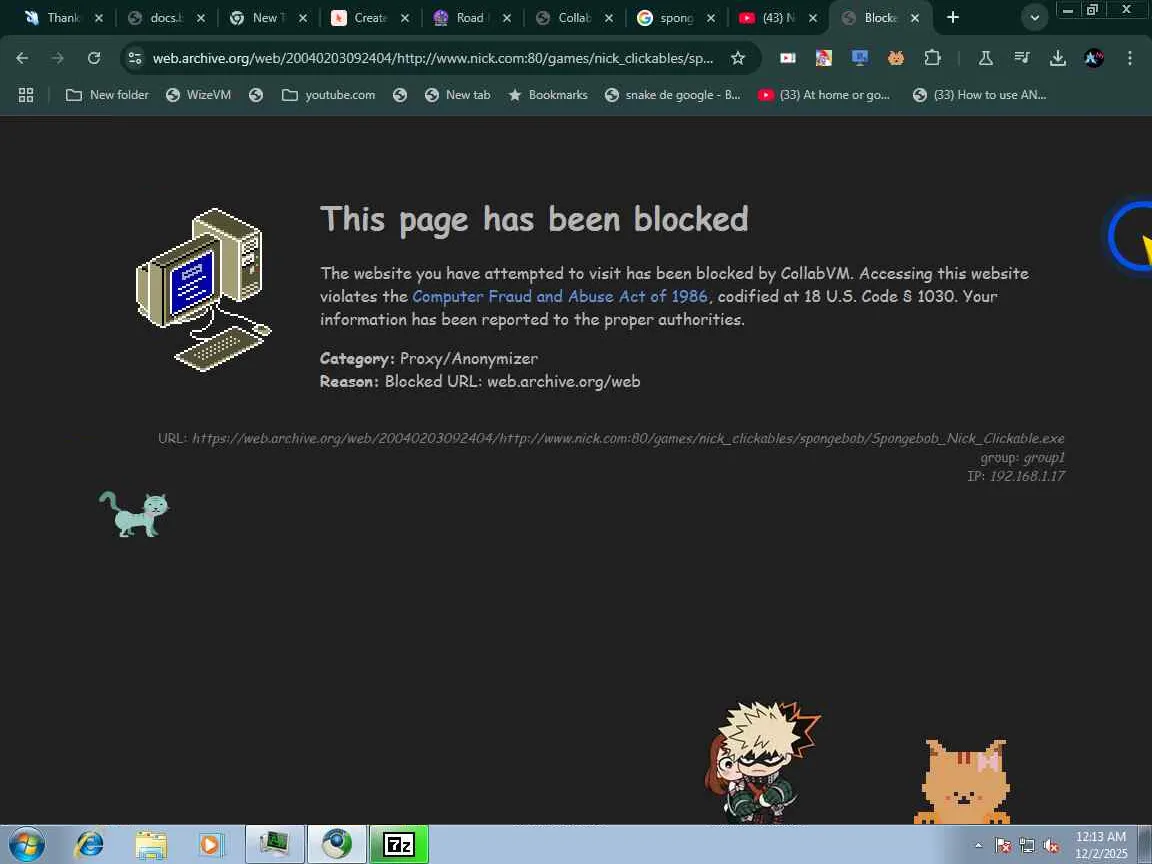Open the How to use AN bookmark
1152x864 pixels.
[x=979, y=95]
